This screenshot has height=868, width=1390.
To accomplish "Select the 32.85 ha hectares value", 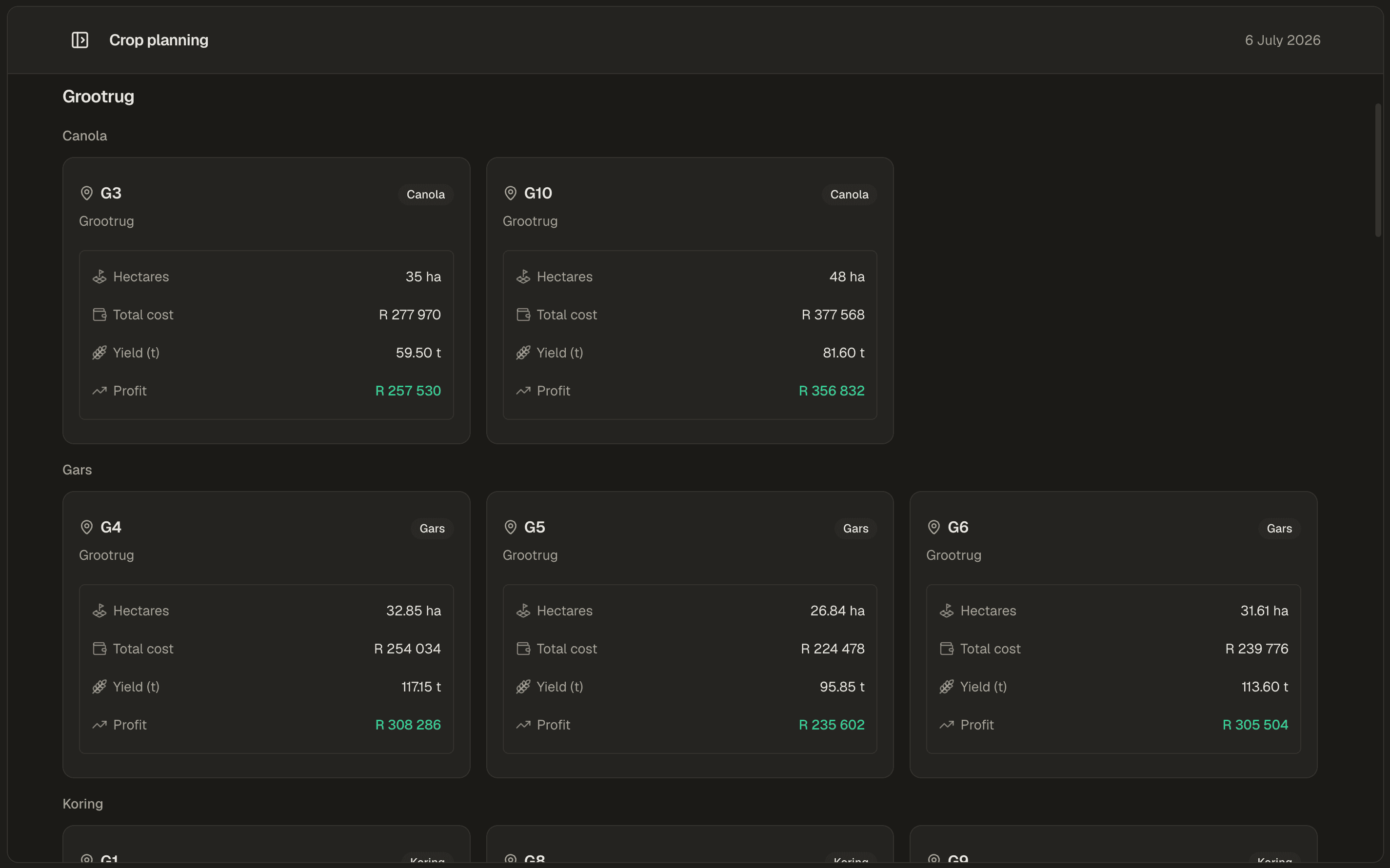I will click(414, 611).
